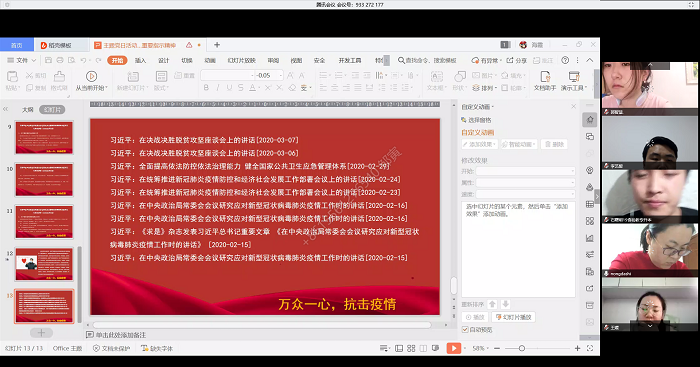Click the Redo arrow icon

[98, 60]
